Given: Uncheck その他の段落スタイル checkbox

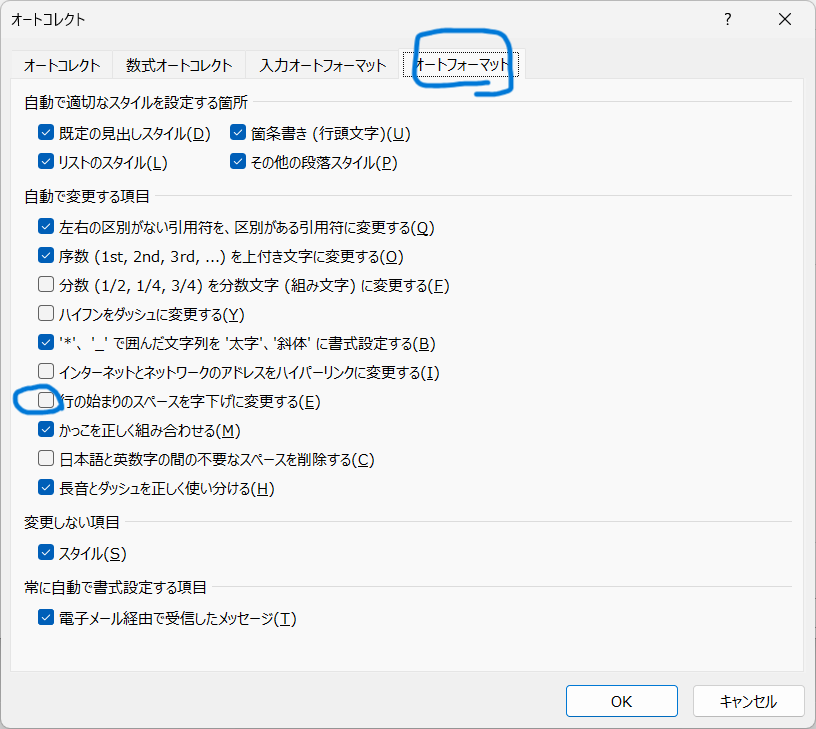Looking at the screenshot, I should pos(238,161).
